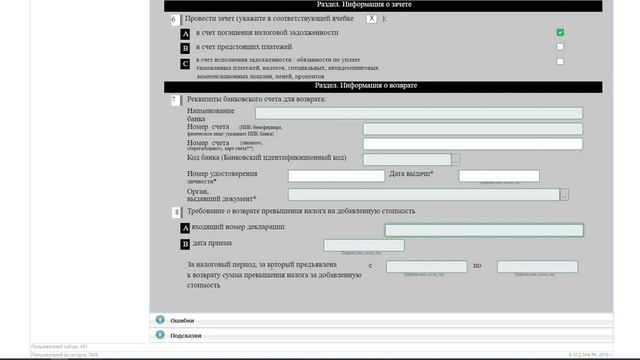Expand the Ошибки panel

point(381,320)
